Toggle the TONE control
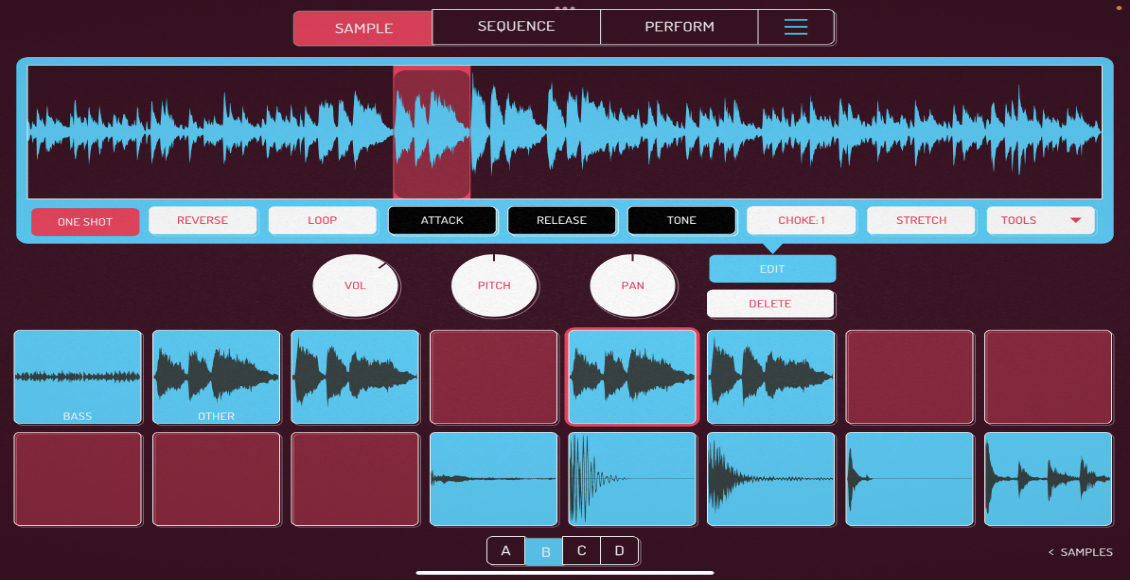This screenshot has height=580, width=1130. tap(681, 220)
